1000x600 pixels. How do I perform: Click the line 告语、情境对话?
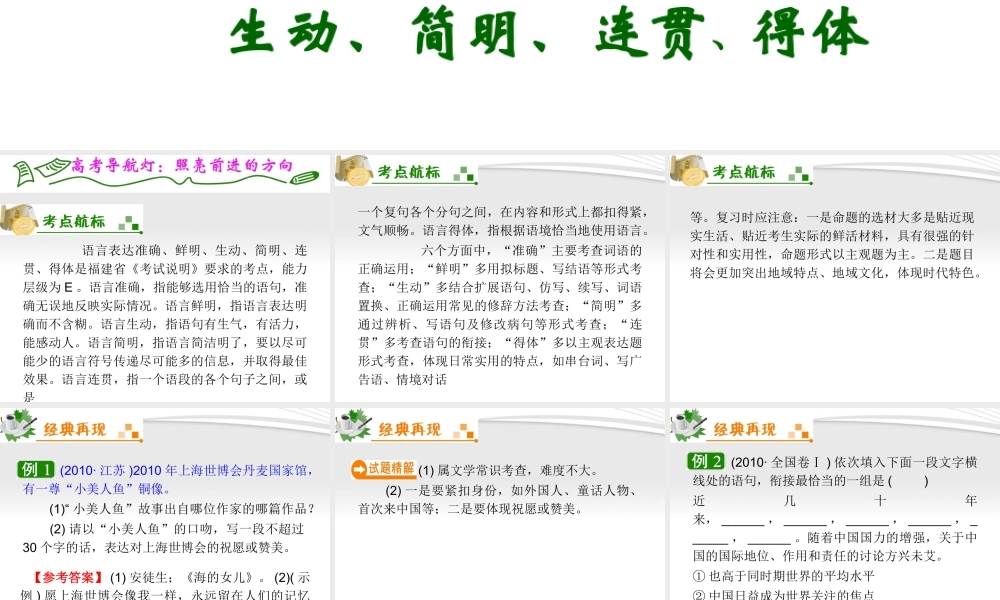pyautogui.click(x=402, y=380)
